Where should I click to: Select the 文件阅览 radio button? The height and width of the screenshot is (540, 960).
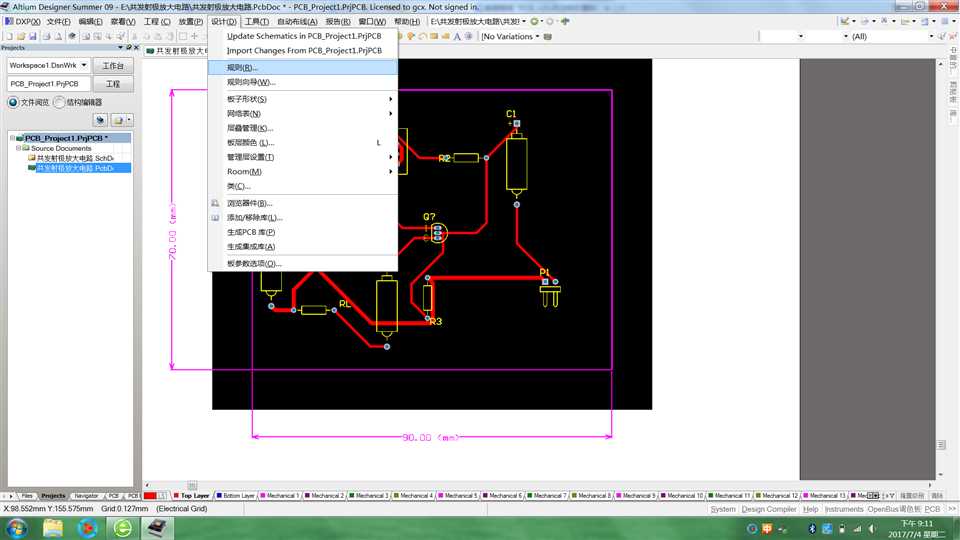[13, 102]
